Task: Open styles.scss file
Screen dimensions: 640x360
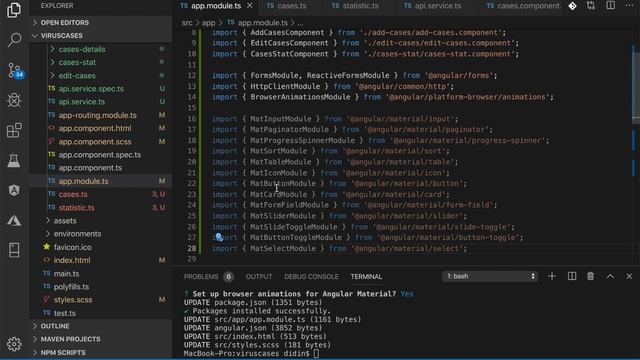Action: pos(73,300)
